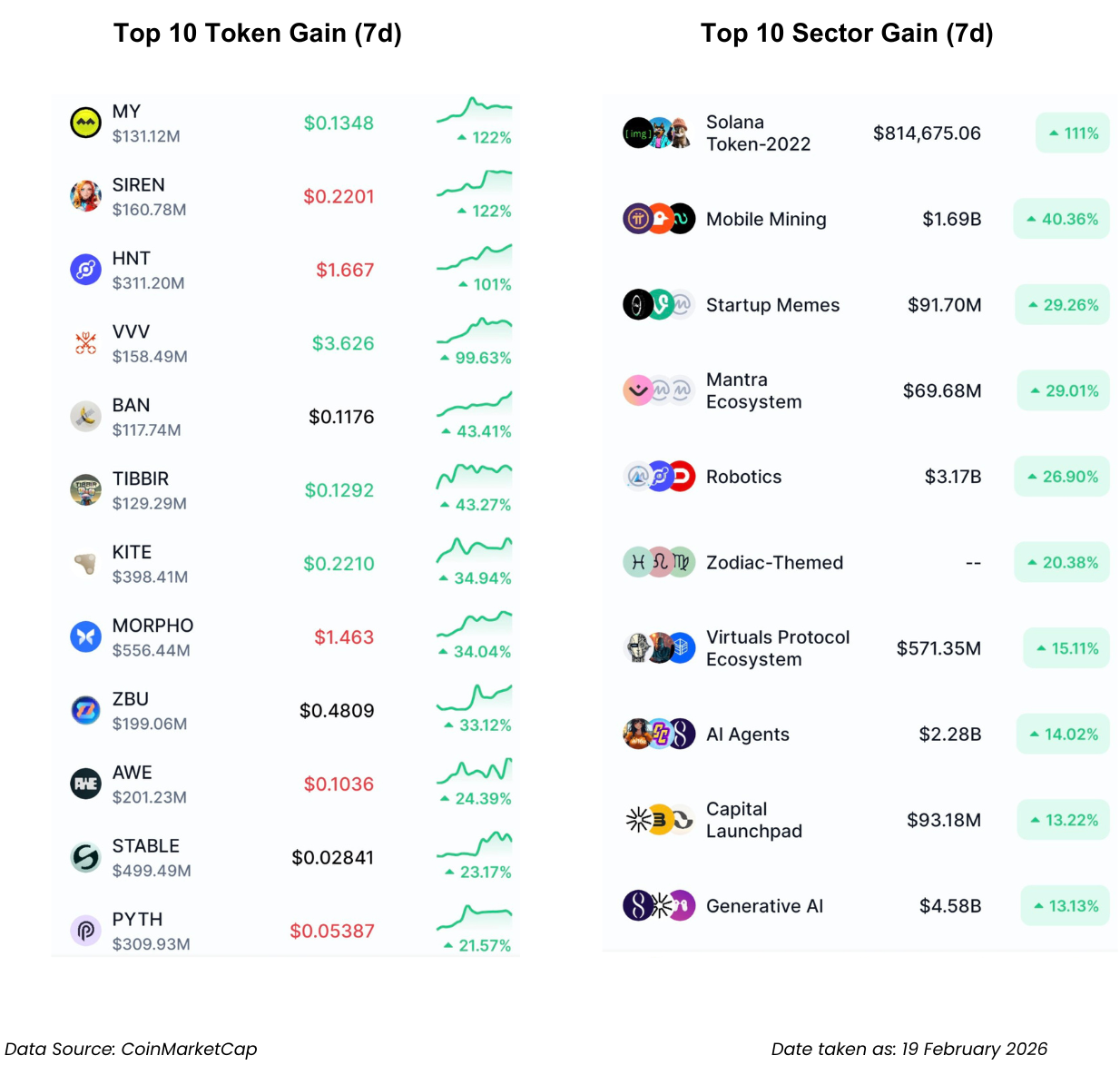Click the Zodiac-Themed sector icons

click(x=659, y=563)
